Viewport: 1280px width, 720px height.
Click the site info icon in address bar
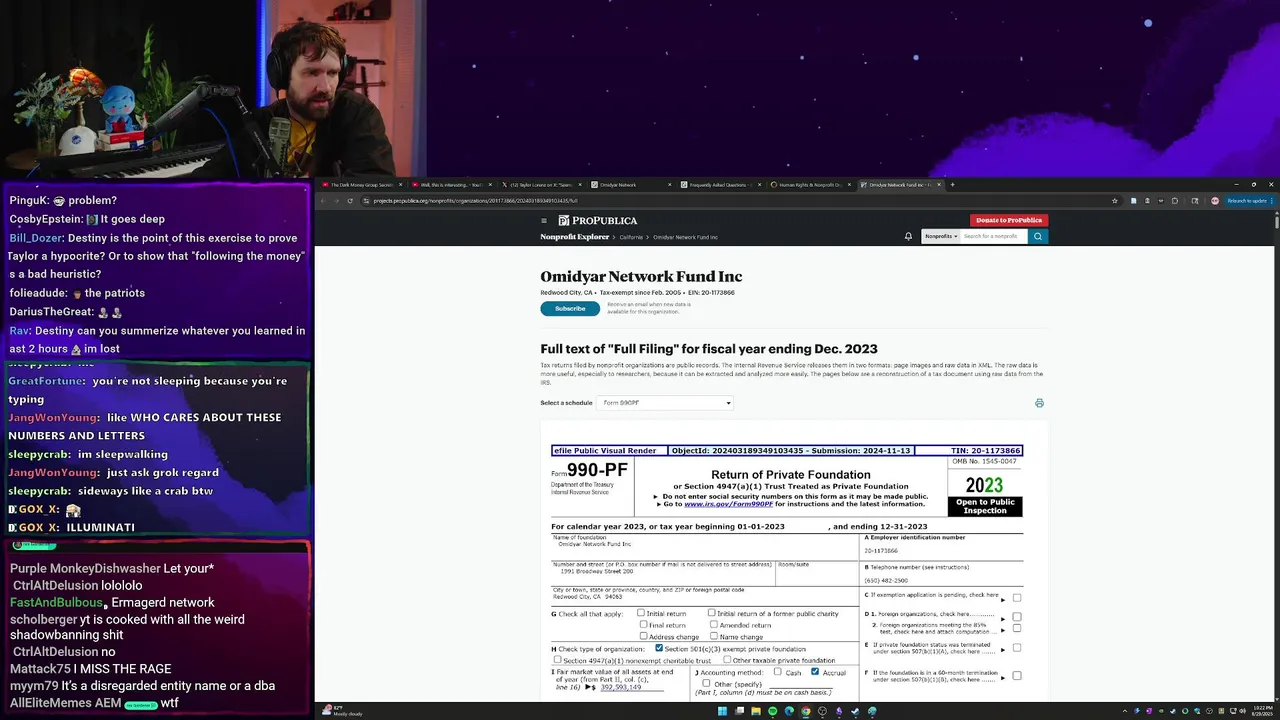click(366, 201)
